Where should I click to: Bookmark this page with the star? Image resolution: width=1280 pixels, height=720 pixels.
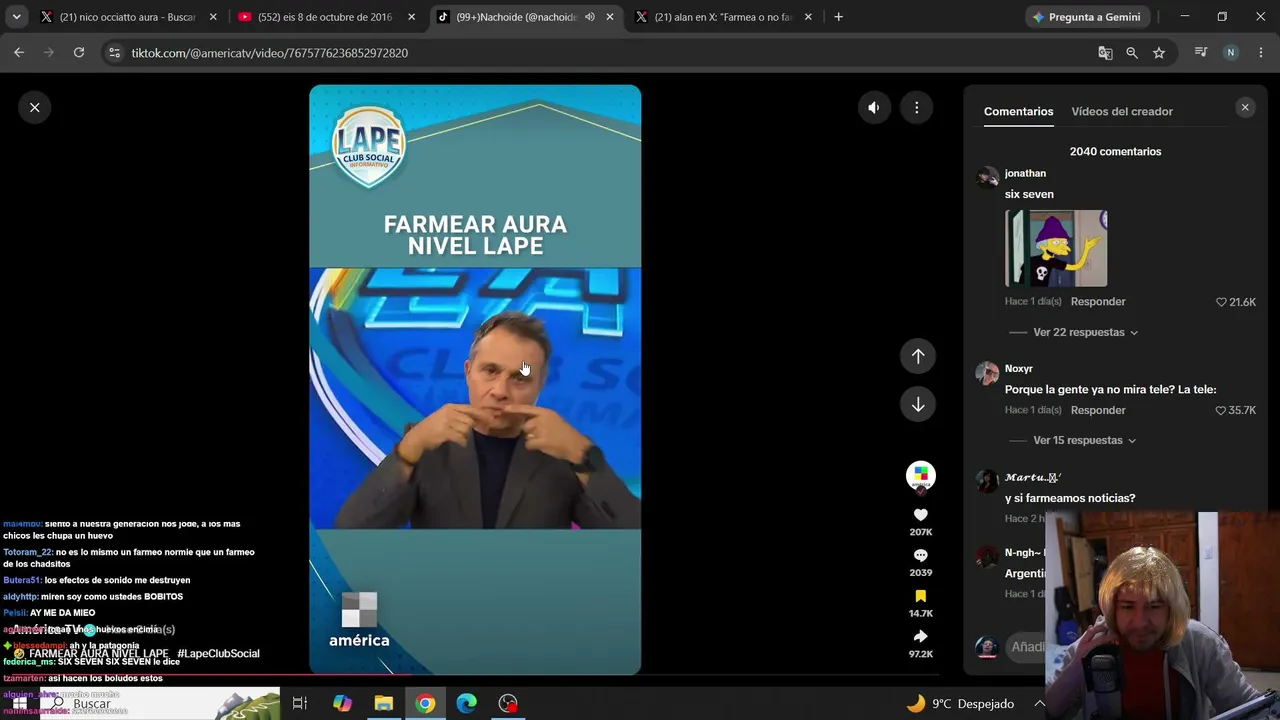pos(1159,53)
